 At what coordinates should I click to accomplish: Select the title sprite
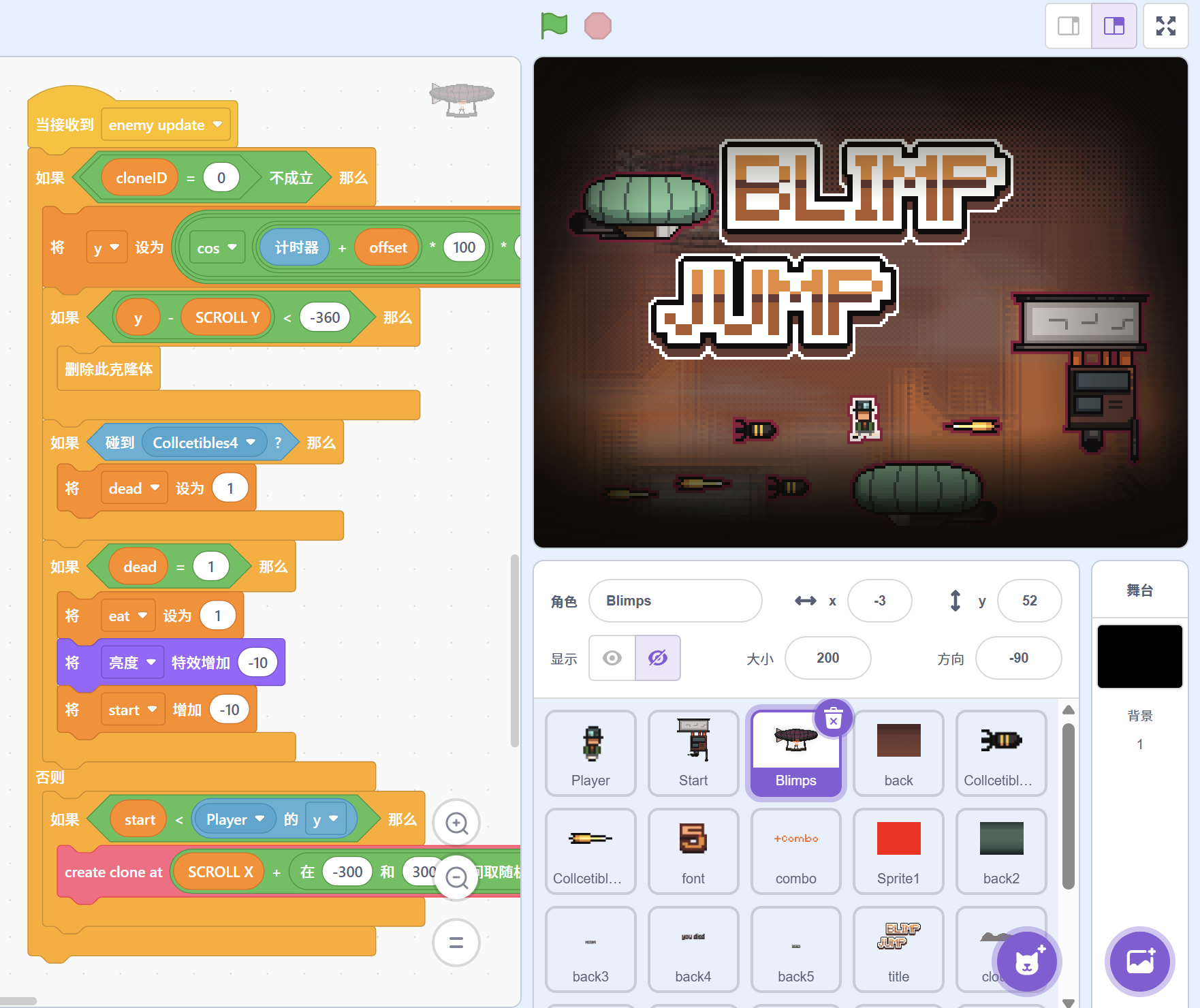899,949
